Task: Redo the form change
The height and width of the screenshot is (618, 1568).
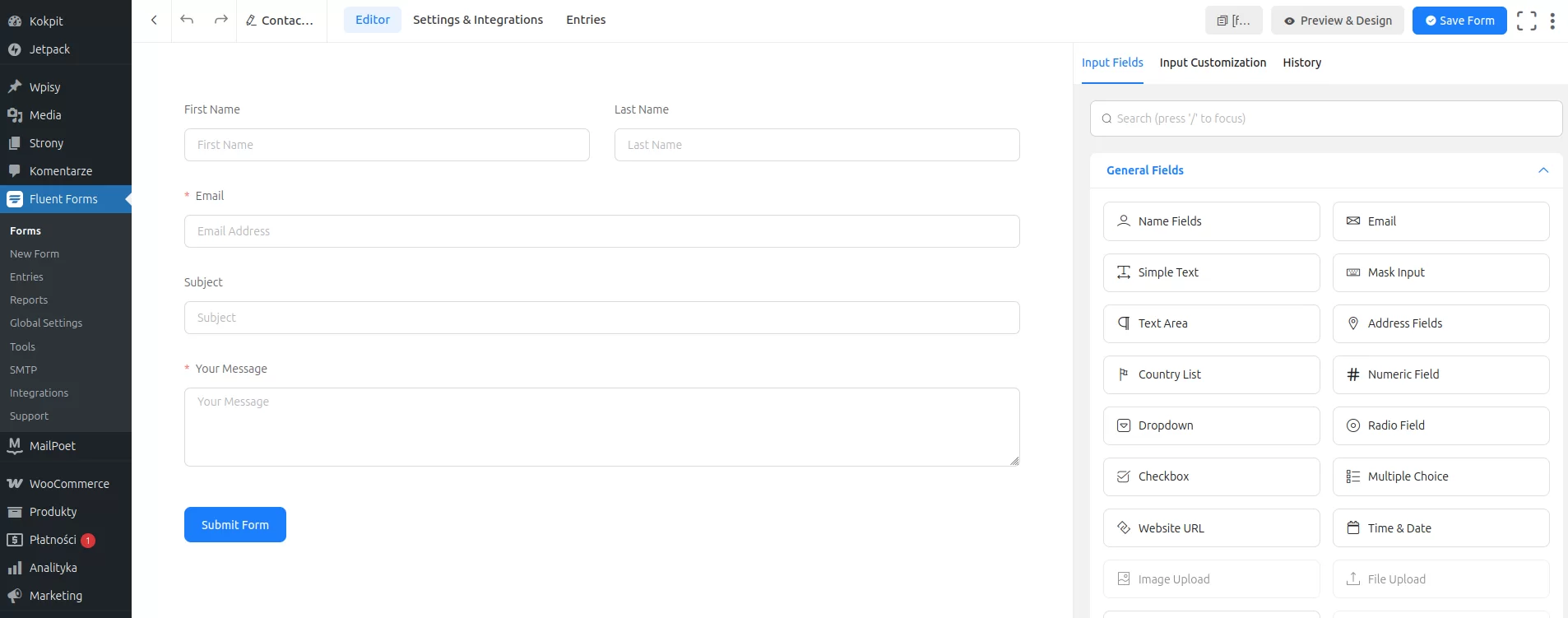Action: tap(220, 20)
